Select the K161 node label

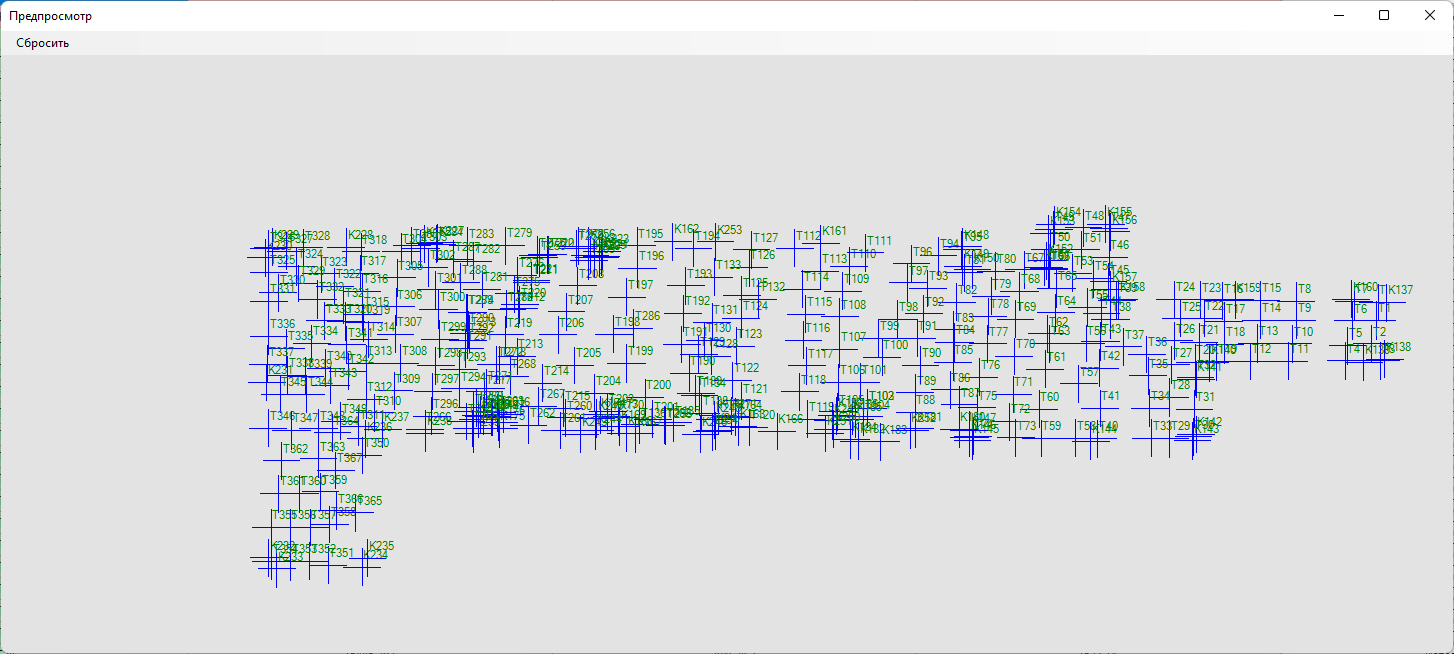[x=835, y=231]
